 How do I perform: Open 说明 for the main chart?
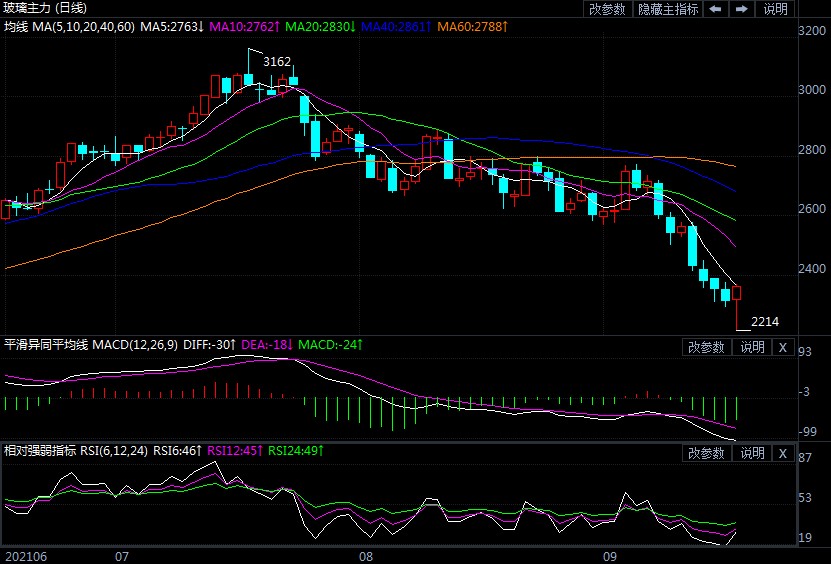point(776,9)
